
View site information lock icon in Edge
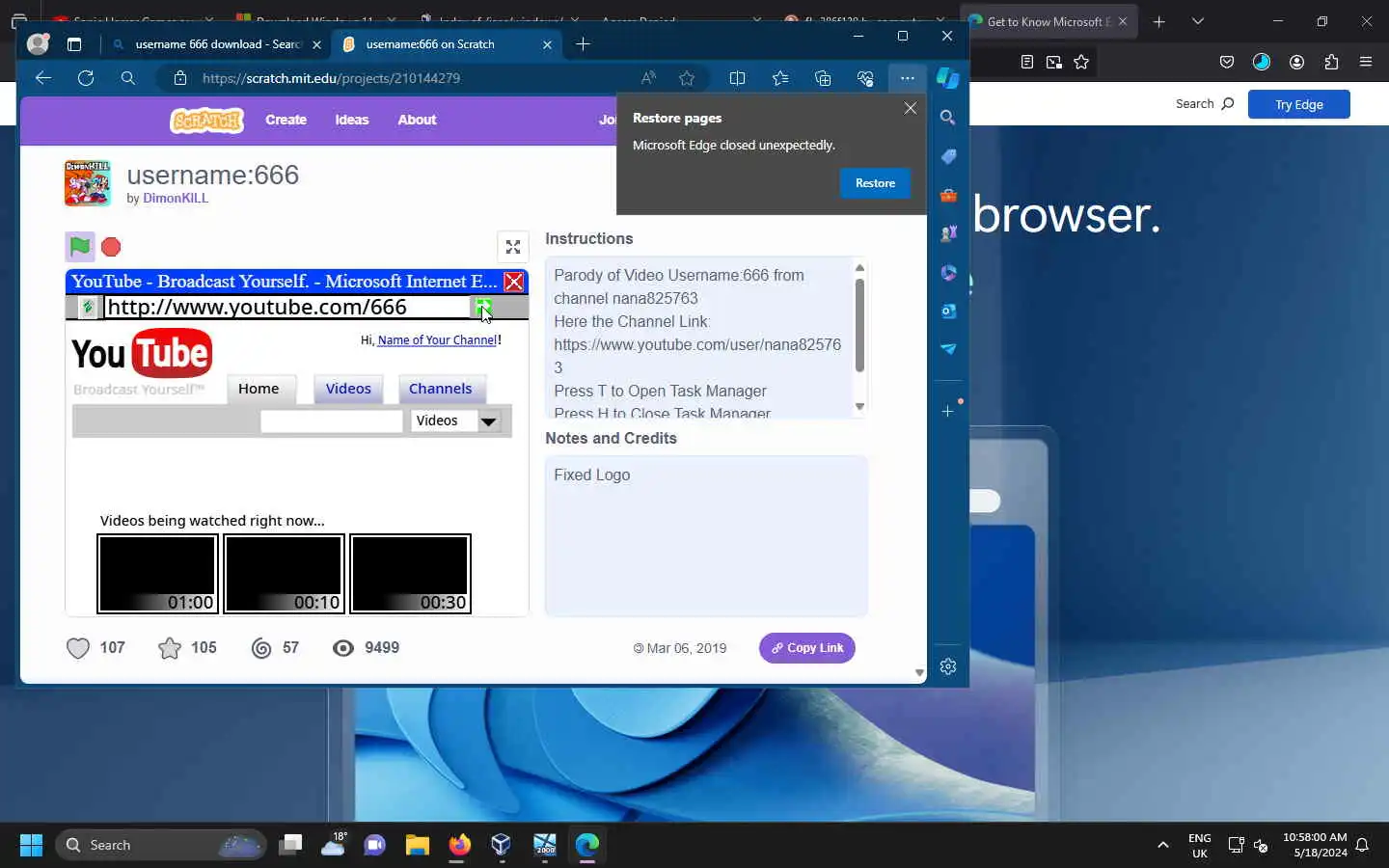click(x=180, y=78)
